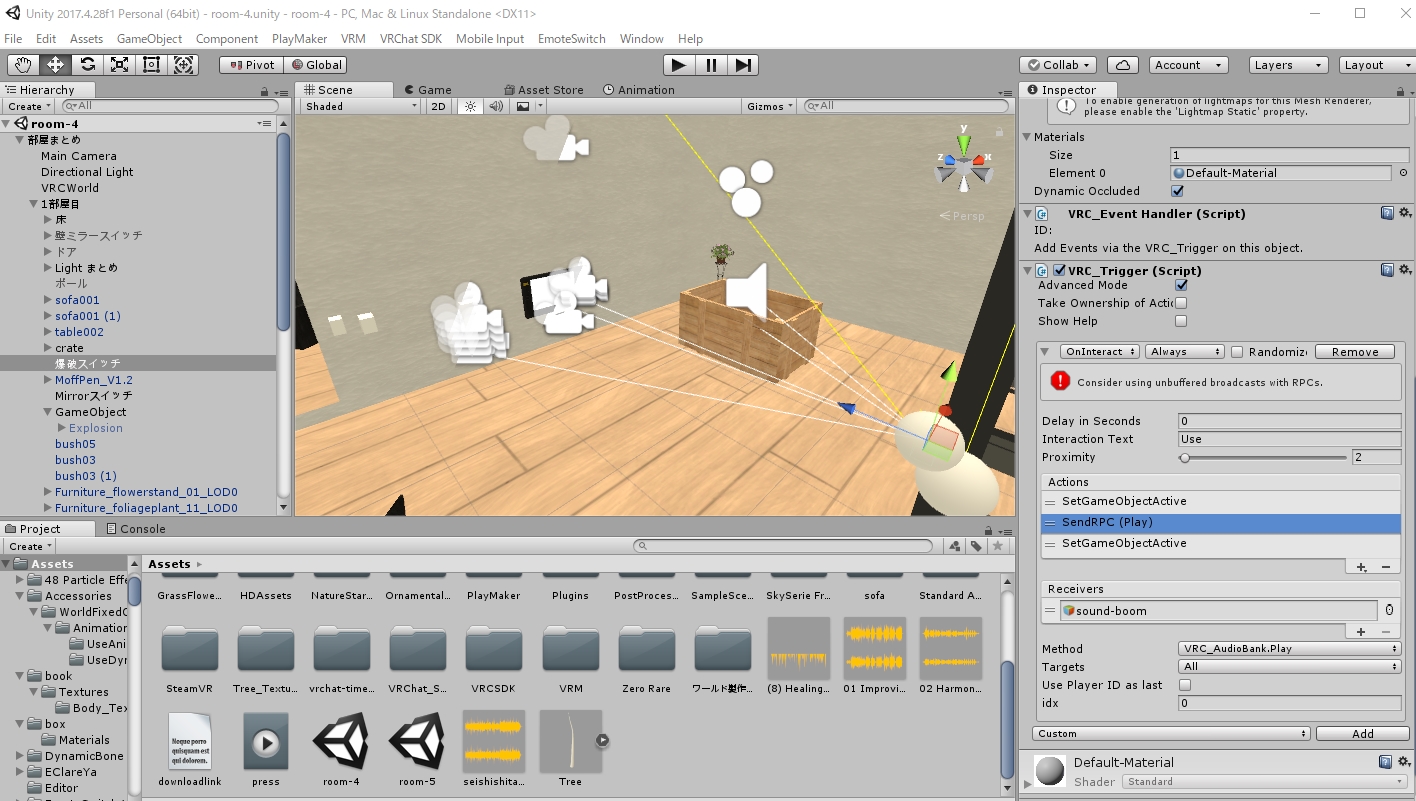Viewport: 1416px width, 801px height.
Task: Select the Rect transform tool
Action: click(x=152, y=65)
